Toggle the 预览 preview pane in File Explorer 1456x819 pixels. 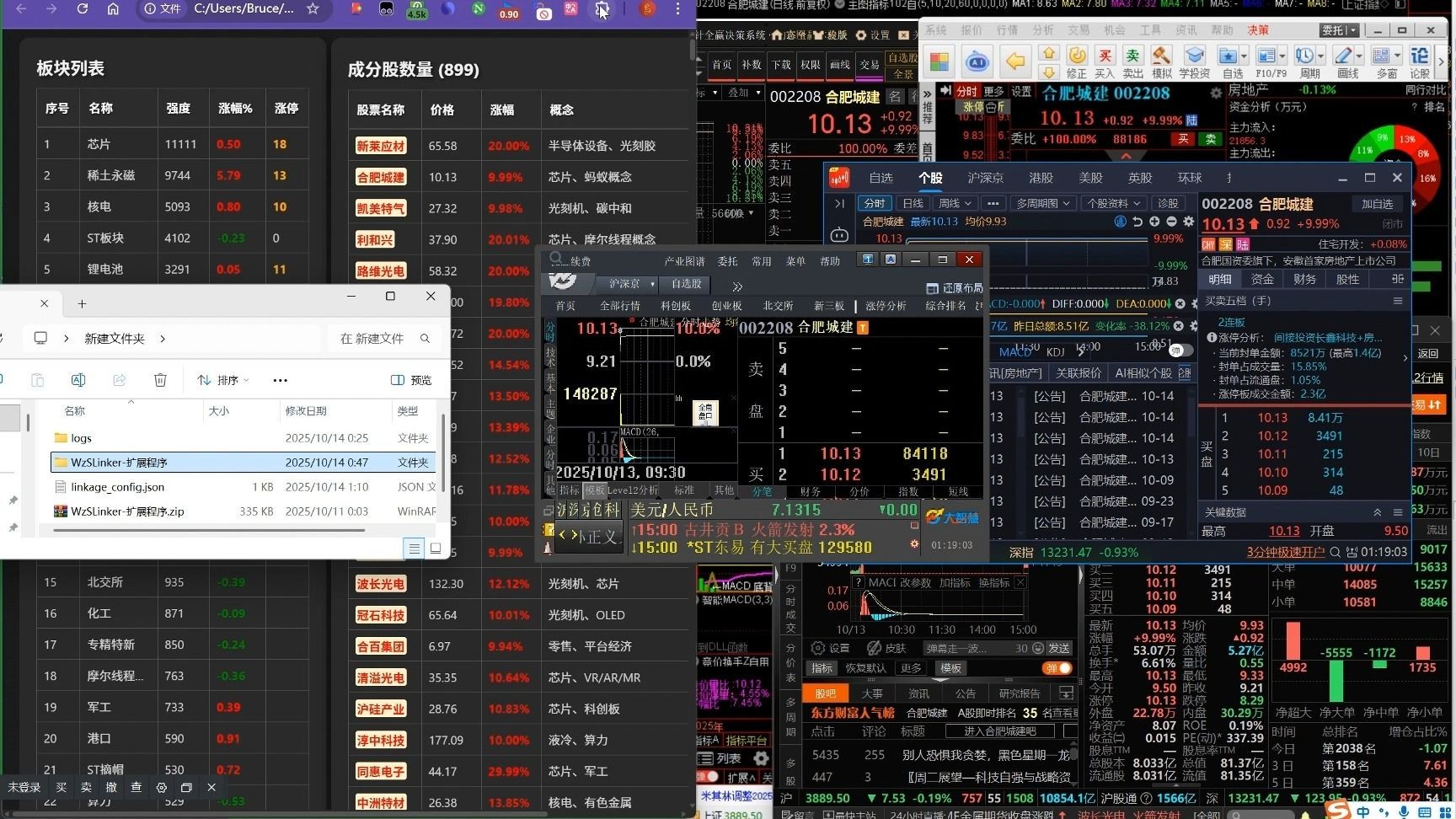pos(411,380)
